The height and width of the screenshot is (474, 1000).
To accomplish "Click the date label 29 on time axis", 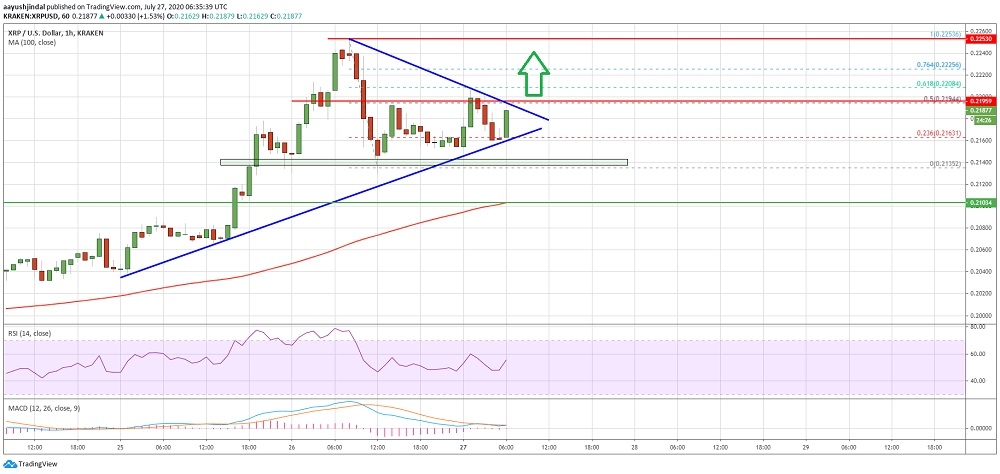I will click(806, 449).
